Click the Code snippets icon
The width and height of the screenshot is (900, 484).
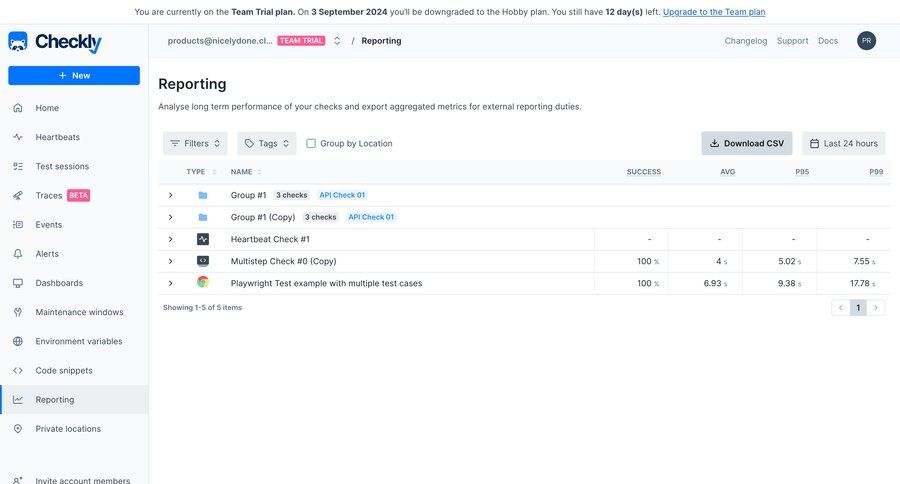coord(18,370)
